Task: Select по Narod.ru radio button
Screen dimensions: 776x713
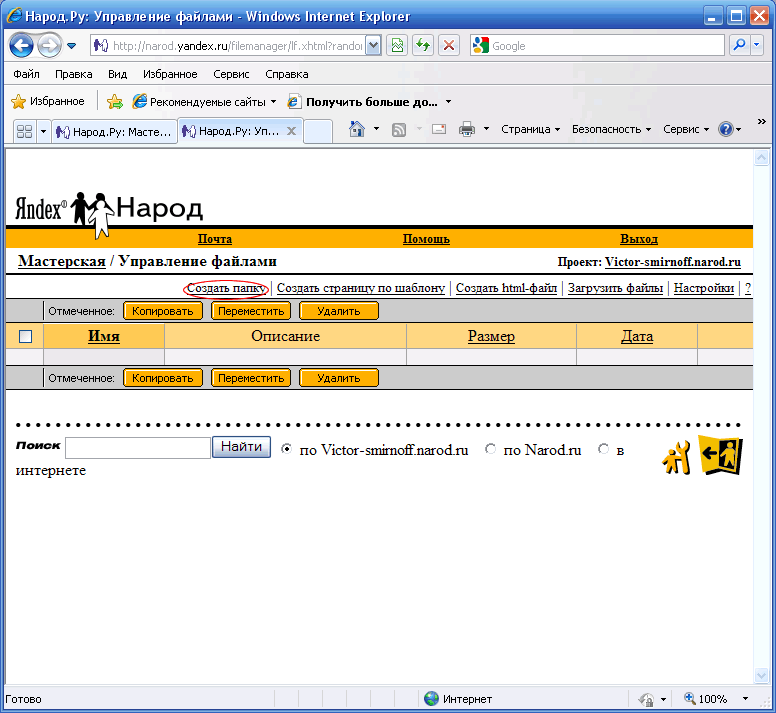Action: coord(490,449)
